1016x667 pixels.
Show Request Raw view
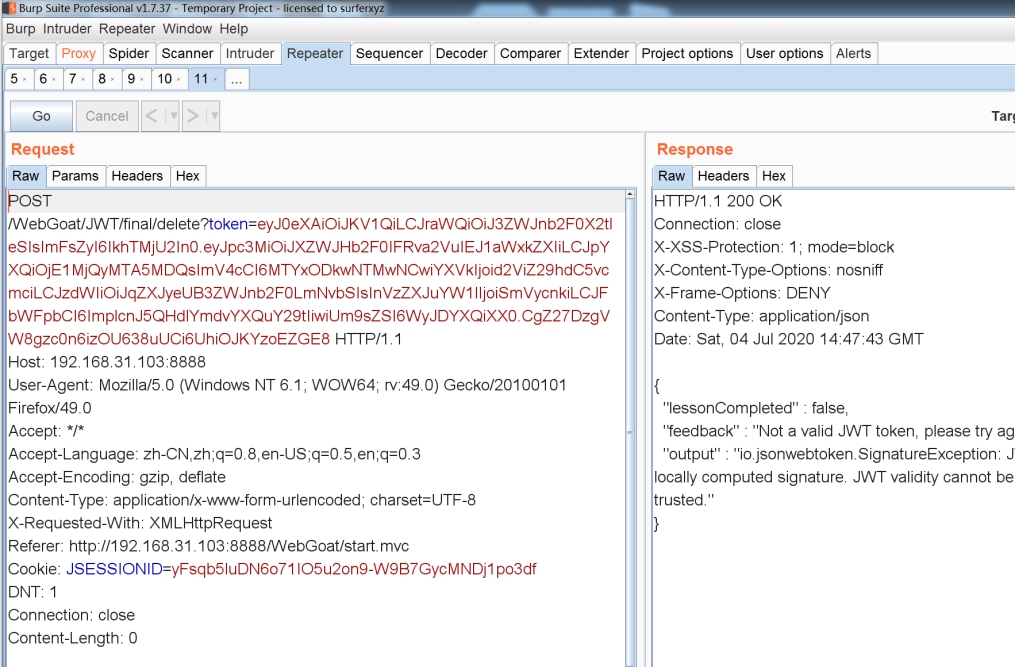pos(26,176)
